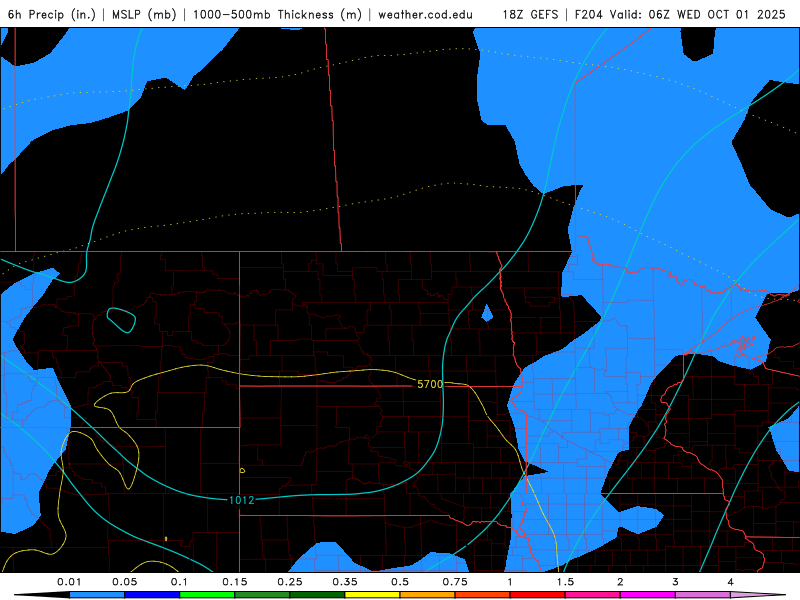The height and width of the screenshot is (600, 800).
Task: Click the "18Z GEFS" model run label
Action: pos(530,14)
